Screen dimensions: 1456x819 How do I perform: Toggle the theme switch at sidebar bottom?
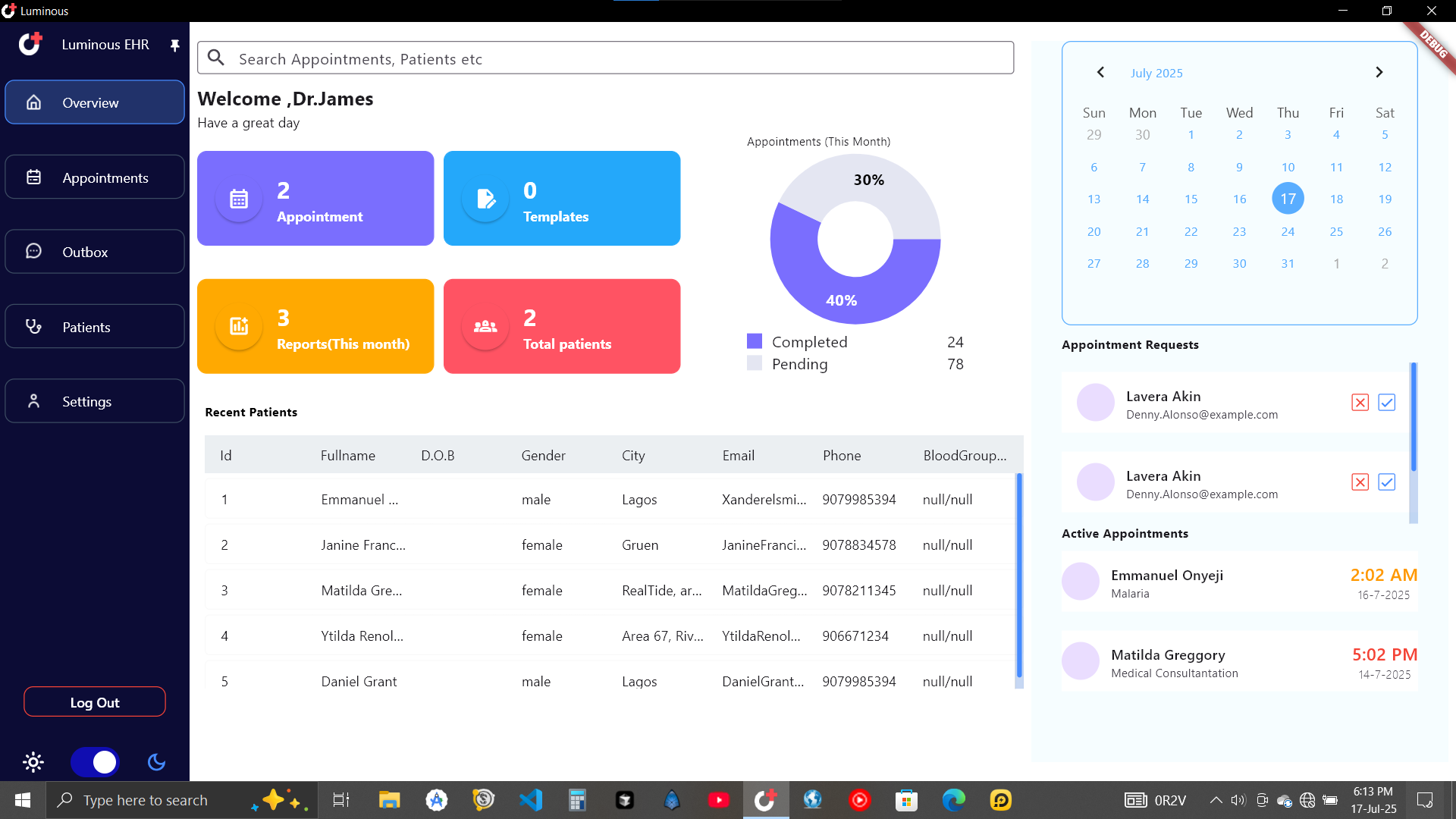pyautogui.click(x=94, y=762)
